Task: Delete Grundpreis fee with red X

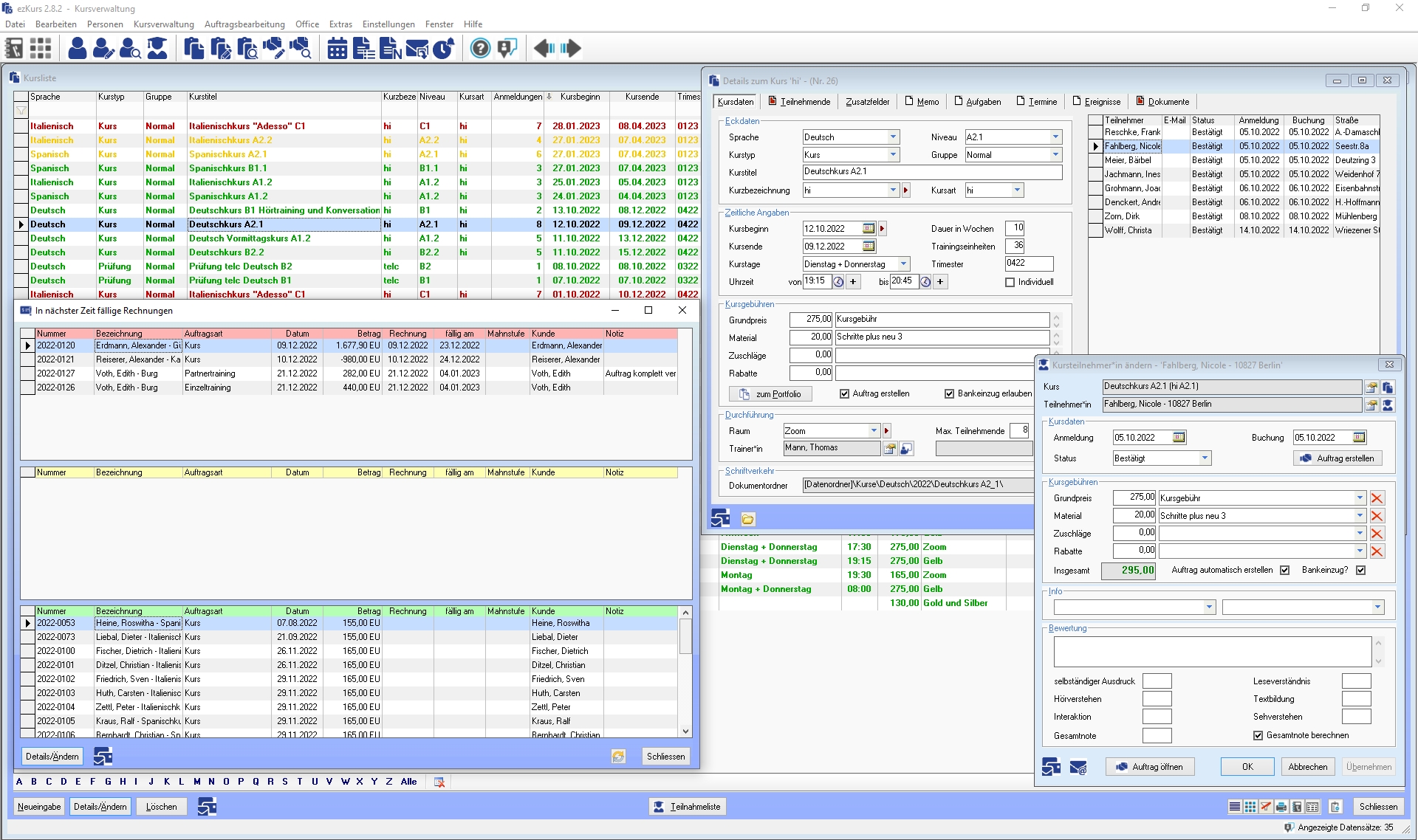Action: coord(1377,498)
